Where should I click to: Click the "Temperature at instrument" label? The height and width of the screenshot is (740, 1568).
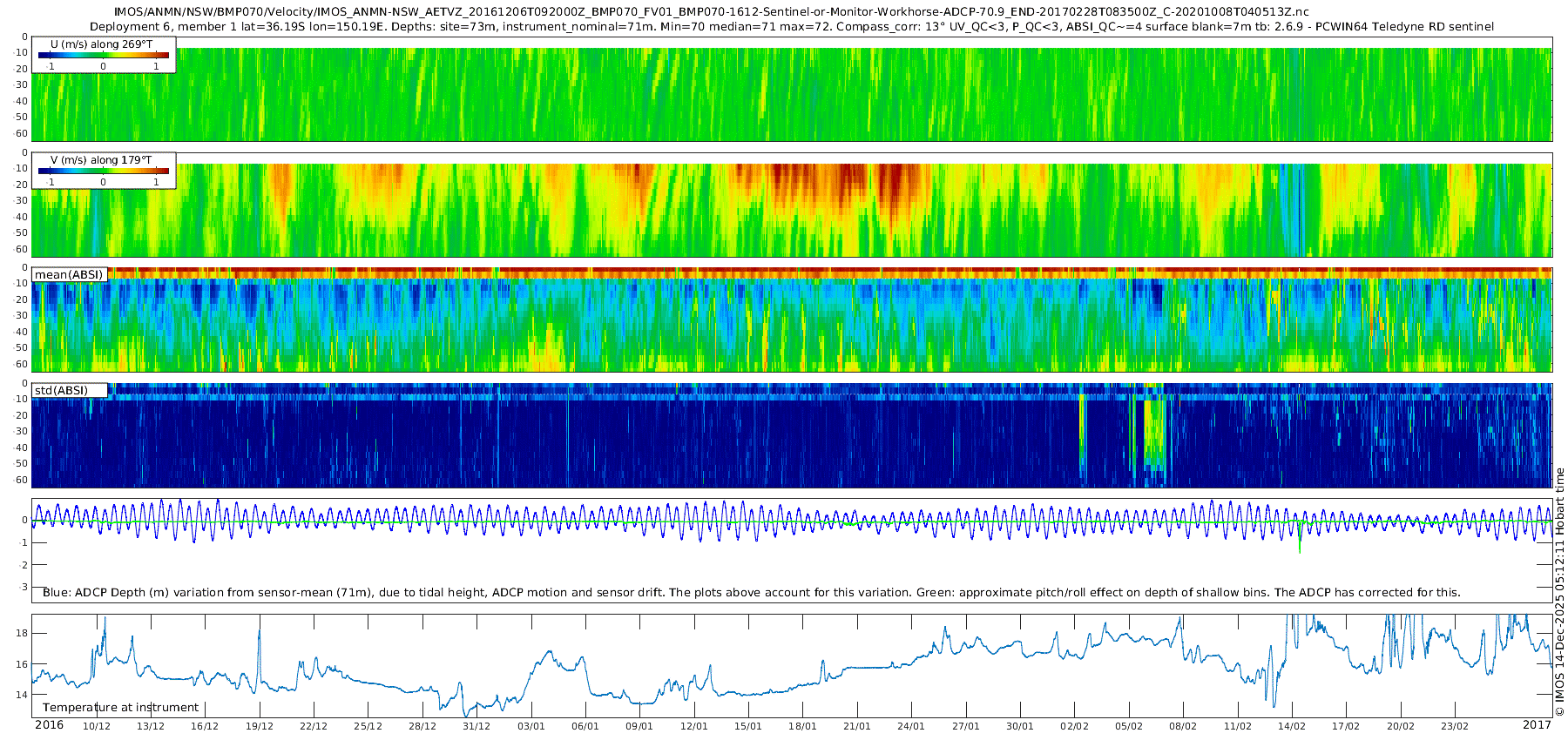[x=120, y=707]
